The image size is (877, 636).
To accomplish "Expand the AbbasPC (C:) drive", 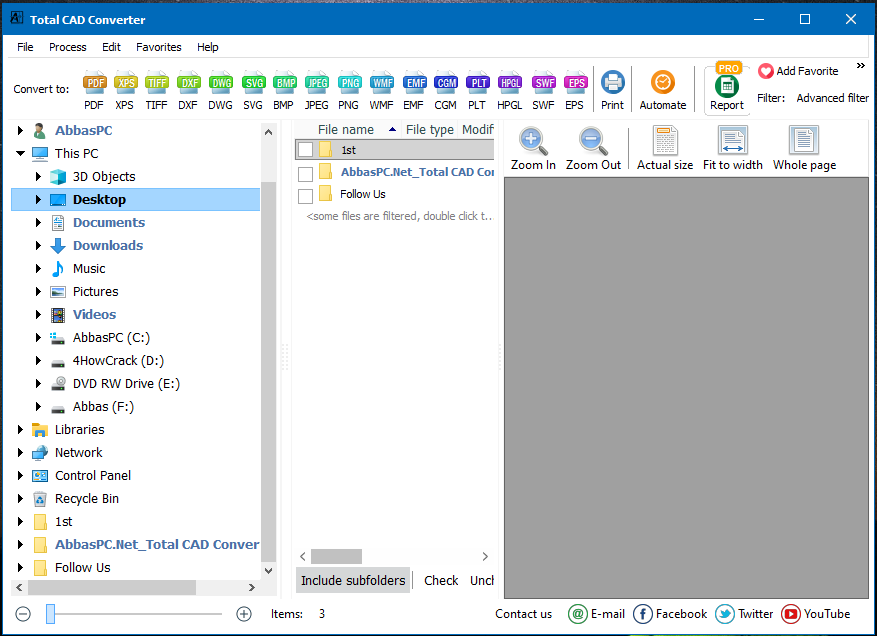I will pos(39,337).
